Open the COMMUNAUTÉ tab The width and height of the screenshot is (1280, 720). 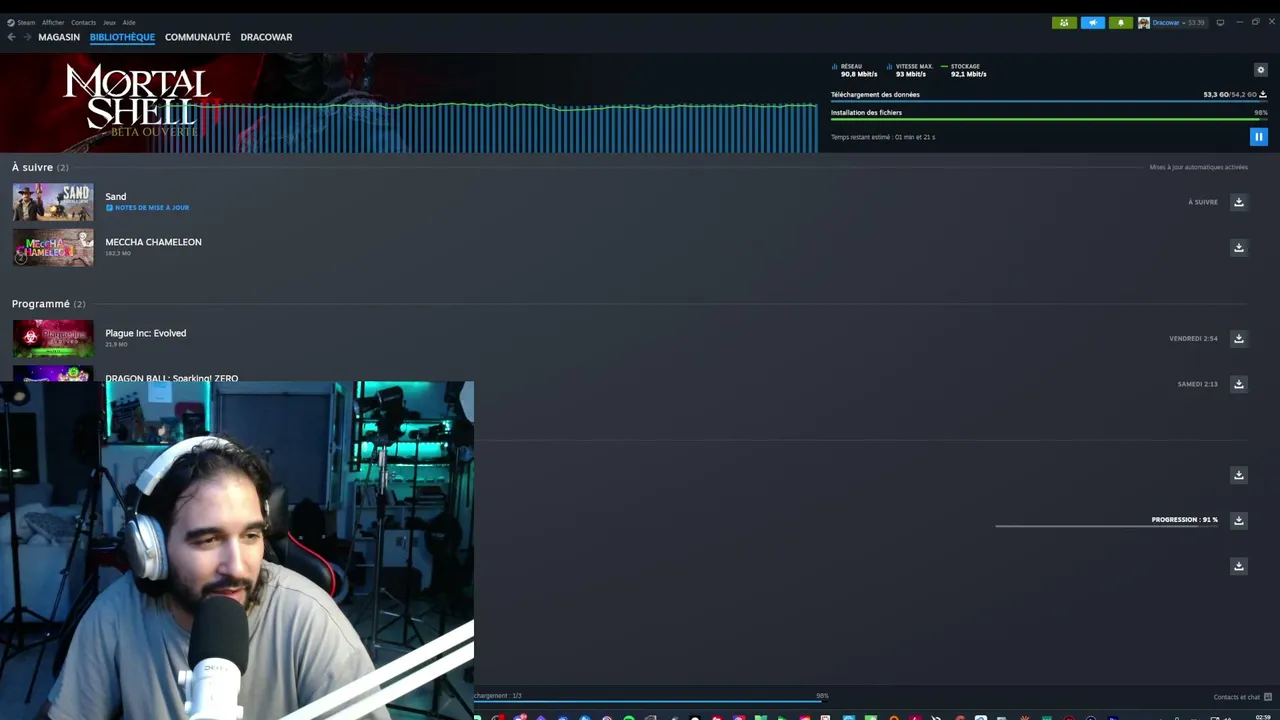[198, 37]
